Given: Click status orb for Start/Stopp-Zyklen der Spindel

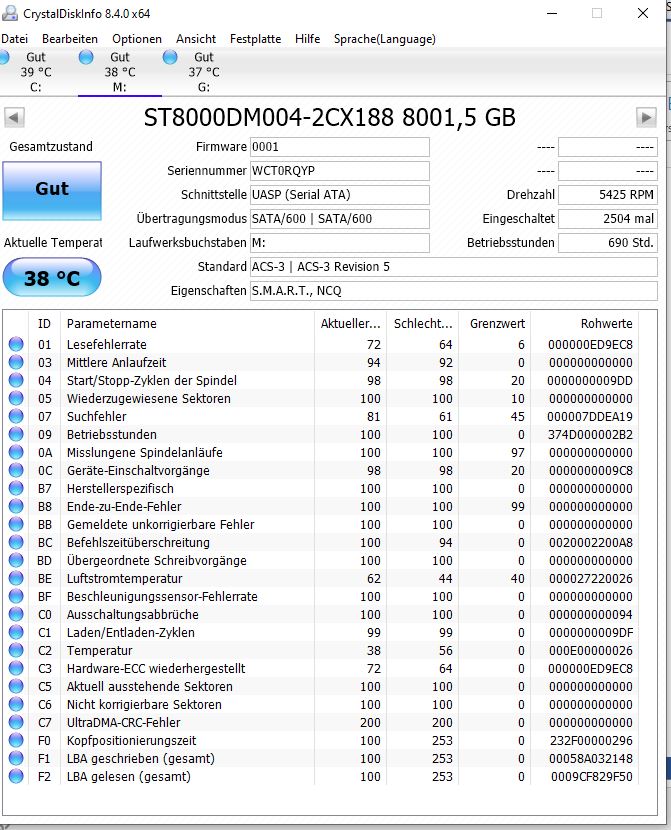Looking at the screenshot, I should (x=16, y=380).
